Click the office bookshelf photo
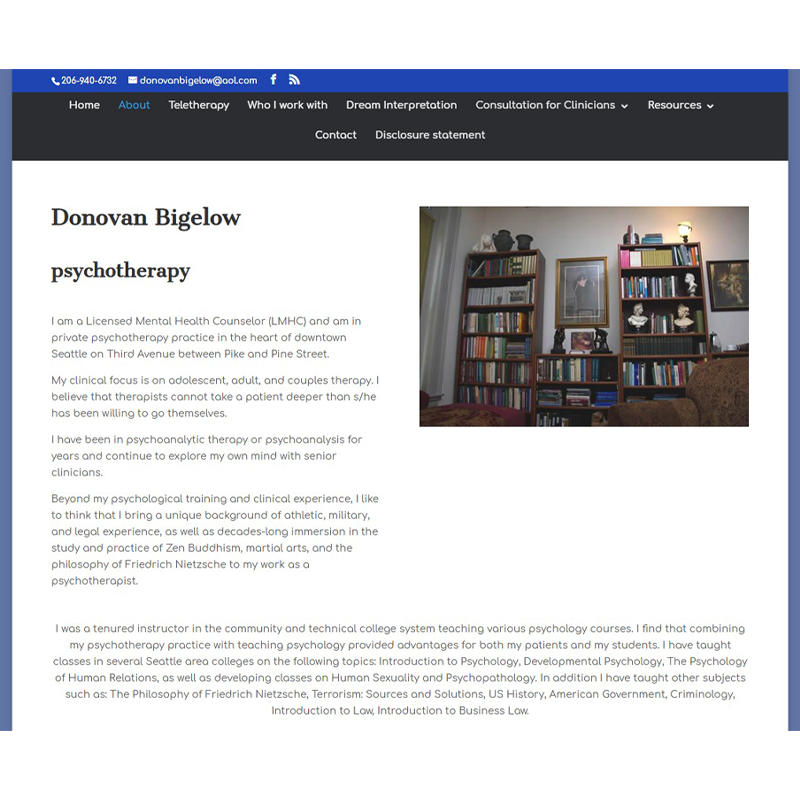 (584, 316)
